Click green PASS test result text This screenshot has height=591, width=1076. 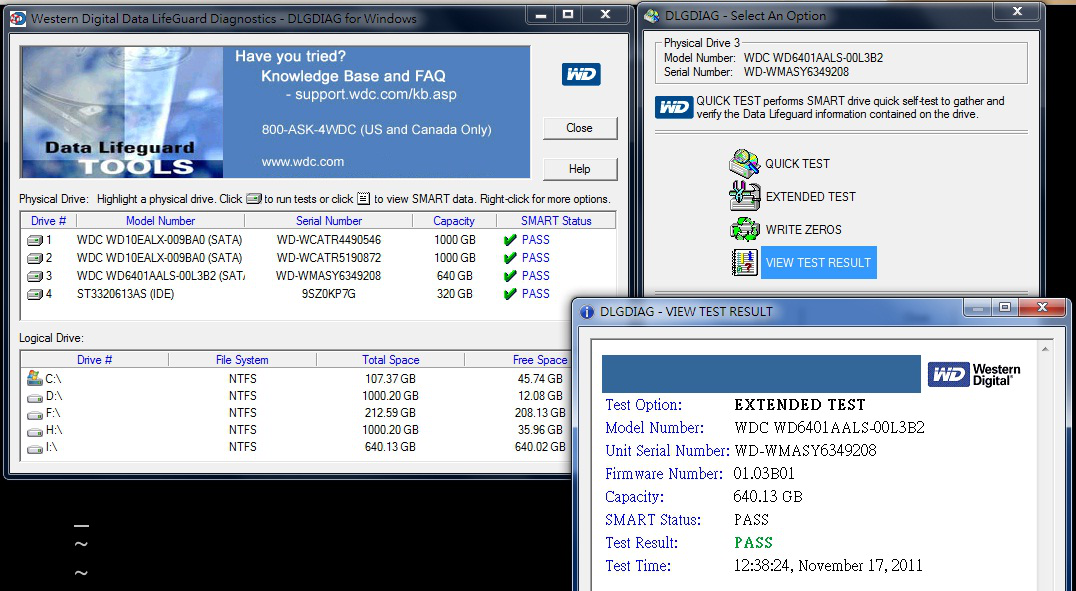click(x=753, y=543)
